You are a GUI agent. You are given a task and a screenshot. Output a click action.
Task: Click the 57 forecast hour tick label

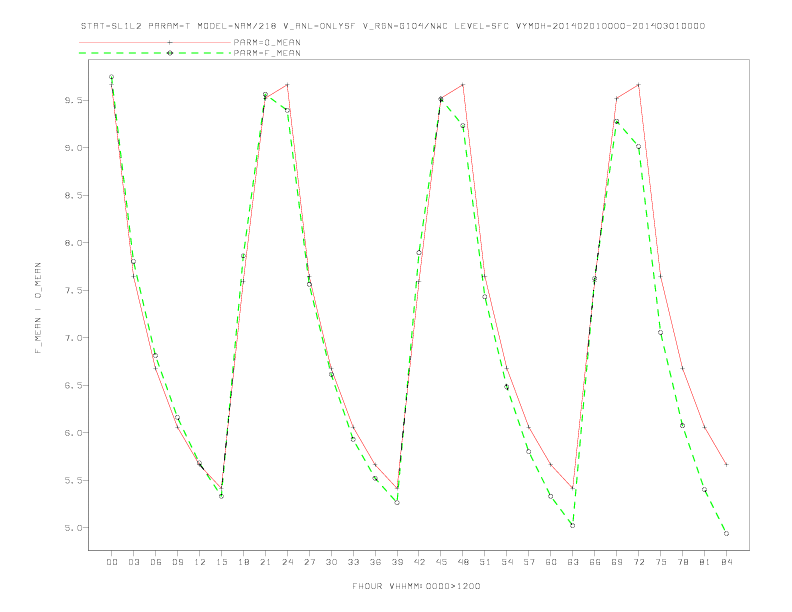(529, 562)
